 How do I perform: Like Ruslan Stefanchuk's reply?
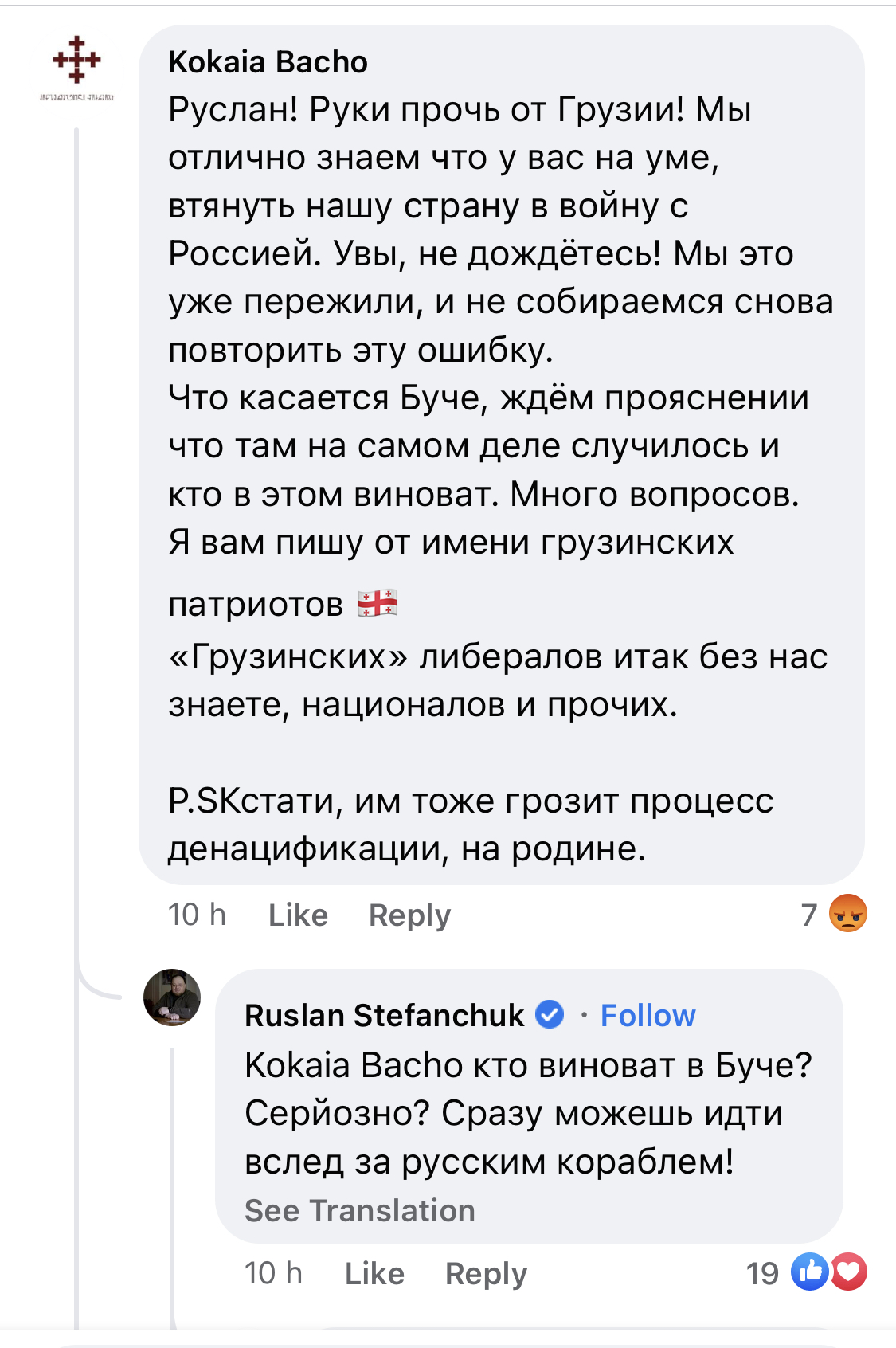click(374, 1273)
